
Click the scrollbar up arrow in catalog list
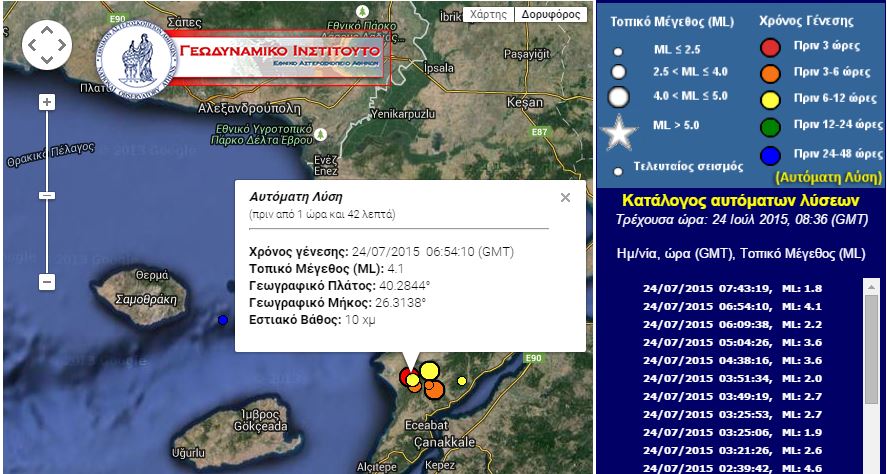[870, 286]
